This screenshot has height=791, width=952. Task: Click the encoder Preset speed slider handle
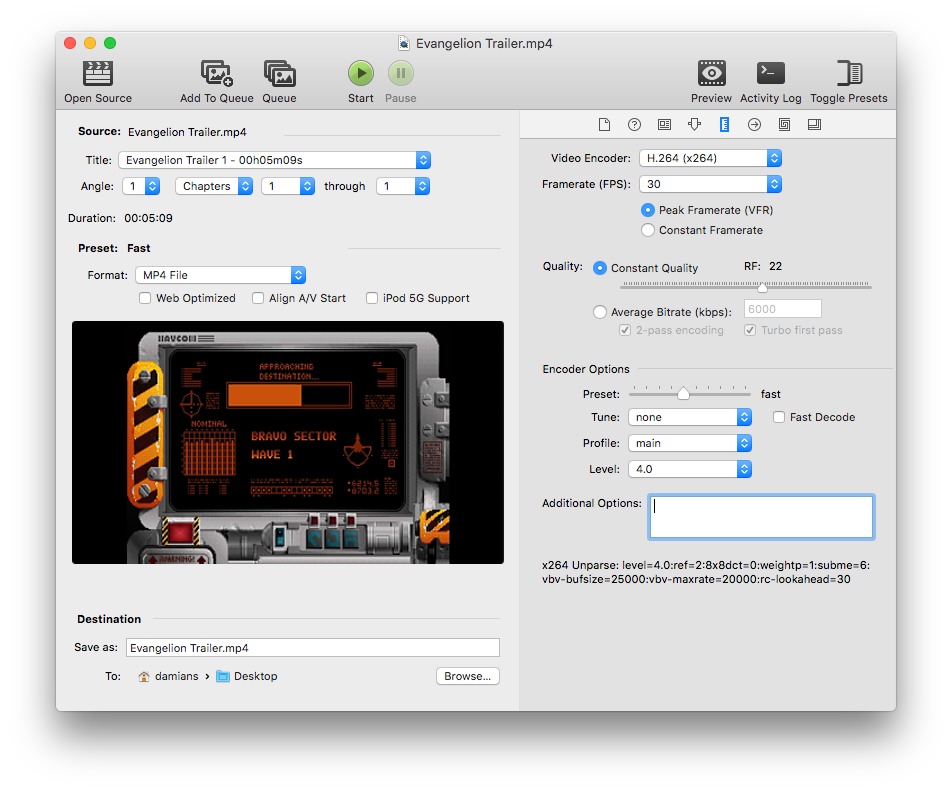[x=683, y=393]
